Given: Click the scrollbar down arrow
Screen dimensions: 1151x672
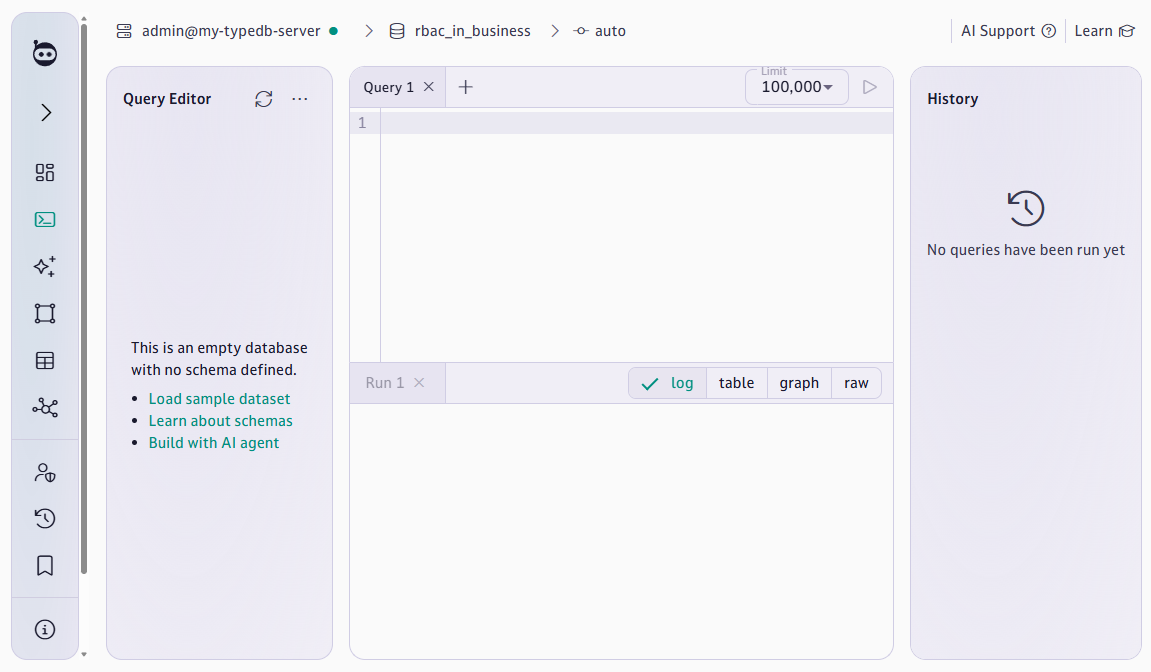Looking at the screenshot, I should pos(84,654).
